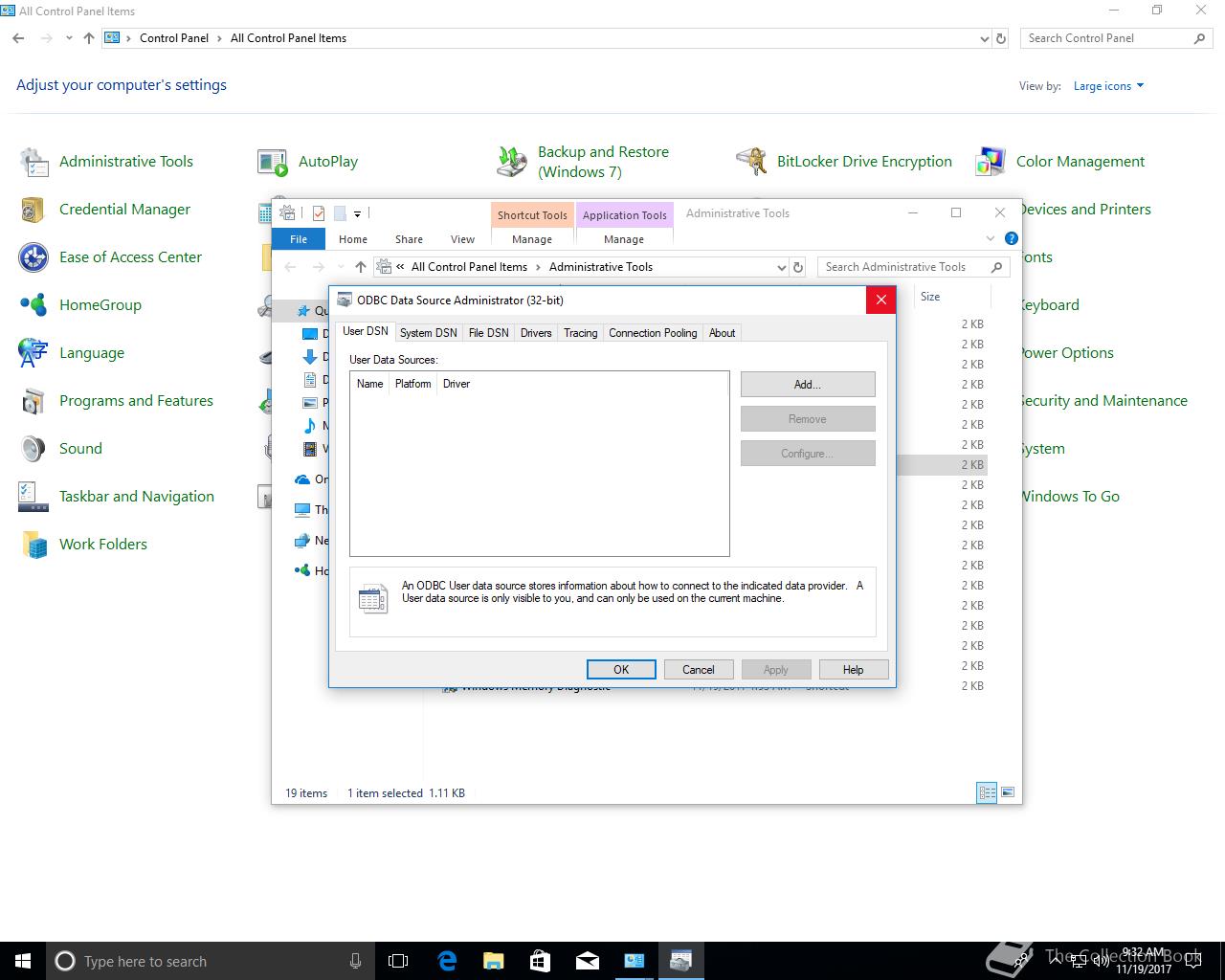Screen dimensions: 1225x980
Task: Expand Administrative Tools address bar dropdown
Action: click(782, 267)
